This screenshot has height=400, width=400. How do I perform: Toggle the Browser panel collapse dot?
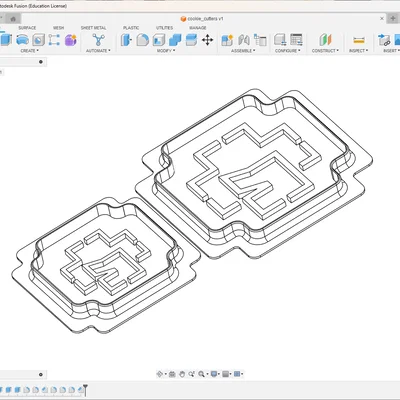coord(41,62)
